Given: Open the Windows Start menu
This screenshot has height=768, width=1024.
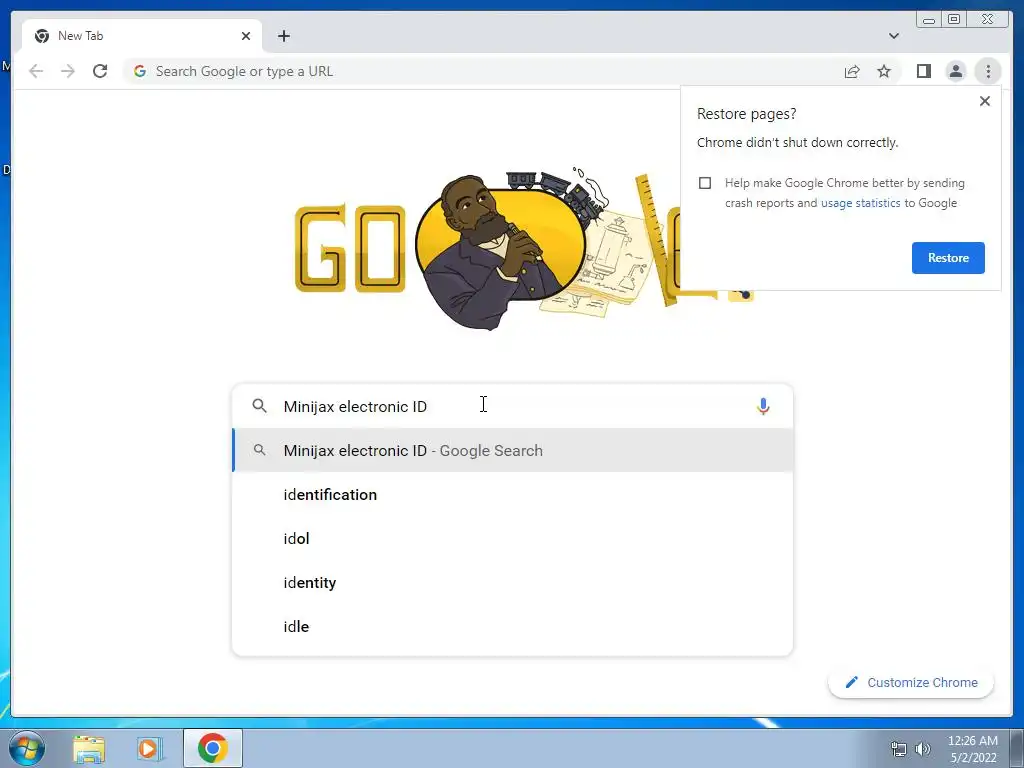Looking at the screenshot, I should (x=26, y=748).
